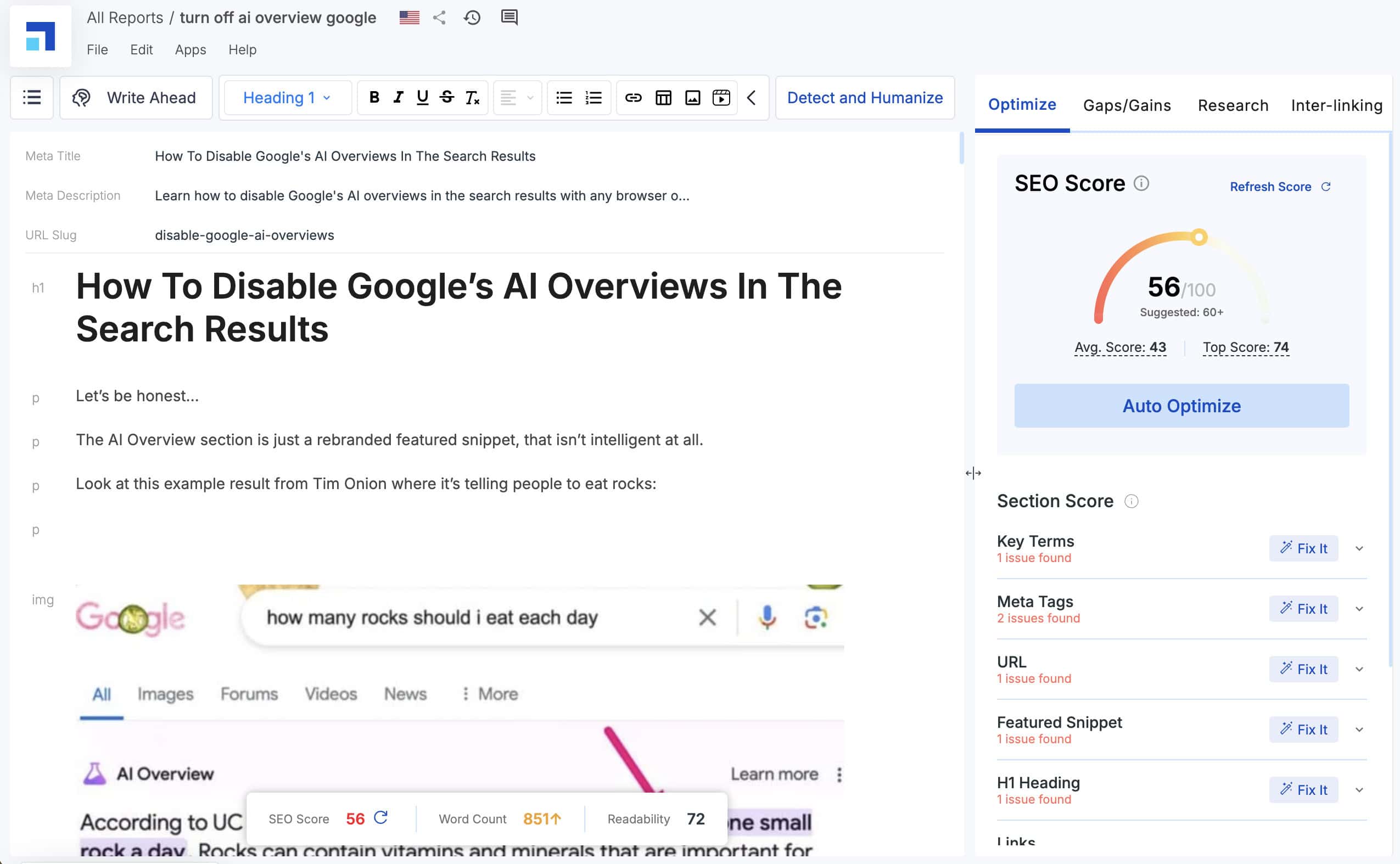Click Fix It for Key Terms
This screenshot has height=864, width=1400.
pyautogui.click(x=1303, y=548)
